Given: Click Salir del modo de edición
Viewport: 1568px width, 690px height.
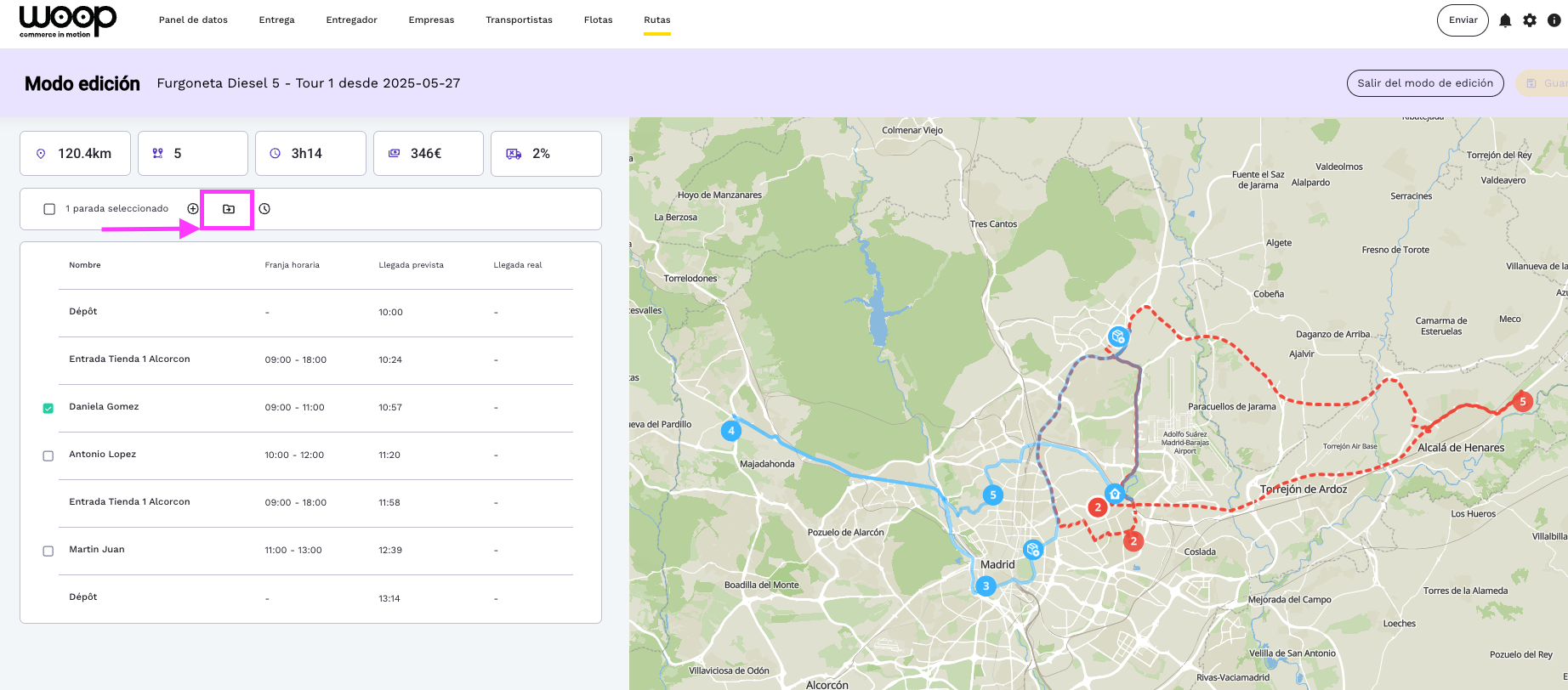Looking at the screenshot, I should pos(1425,83).
